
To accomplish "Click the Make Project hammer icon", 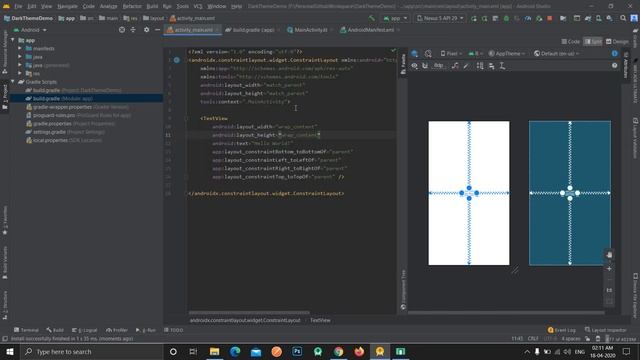I will [x=371, y=18].
